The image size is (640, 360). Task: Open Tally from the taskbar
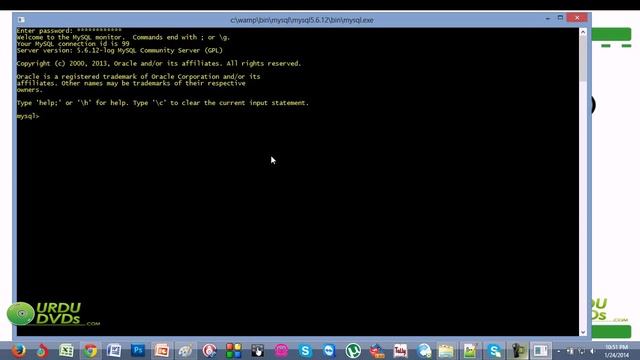(400, 351)
